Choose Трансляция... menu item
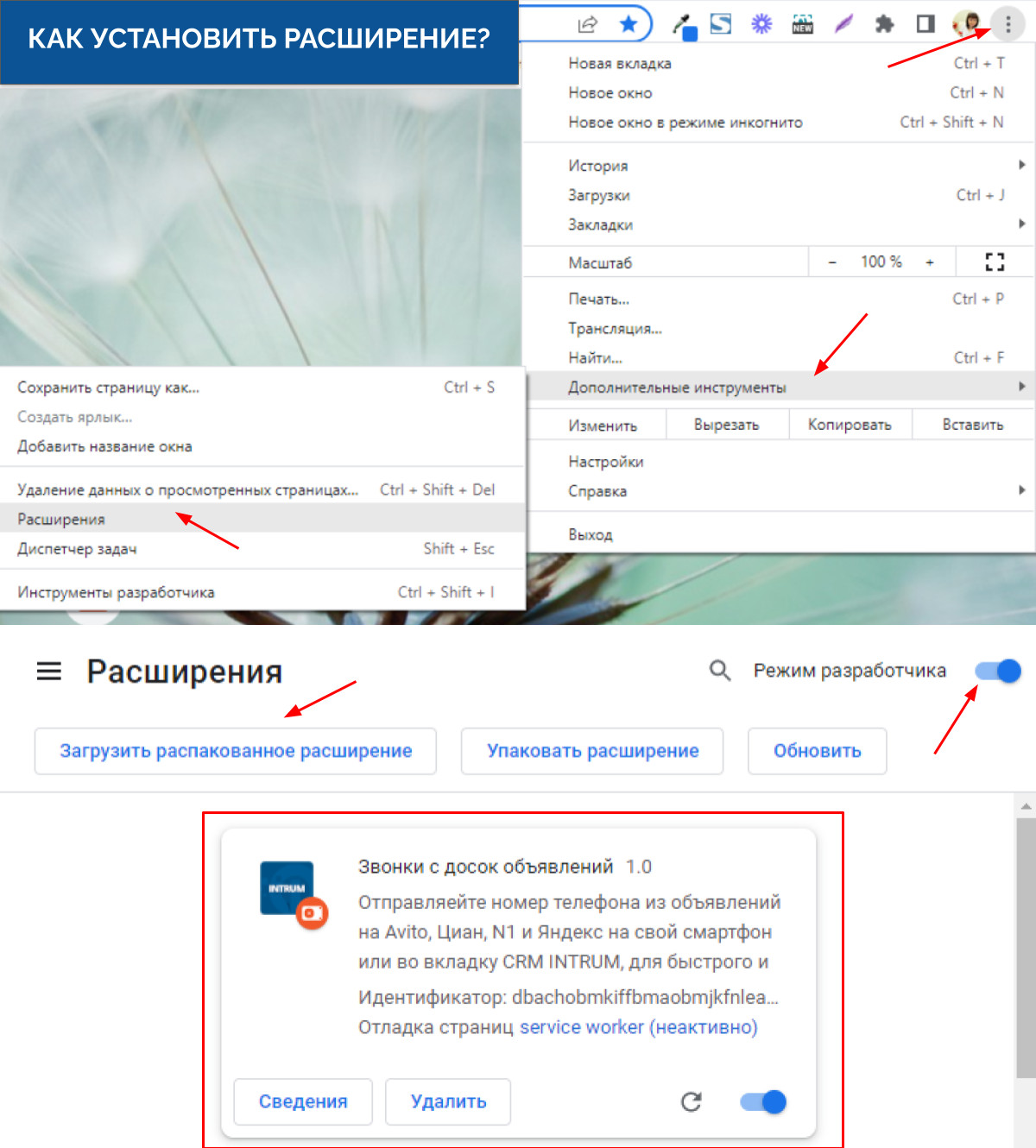Screen dimensions: 1036x1148 tap(779, 328)
